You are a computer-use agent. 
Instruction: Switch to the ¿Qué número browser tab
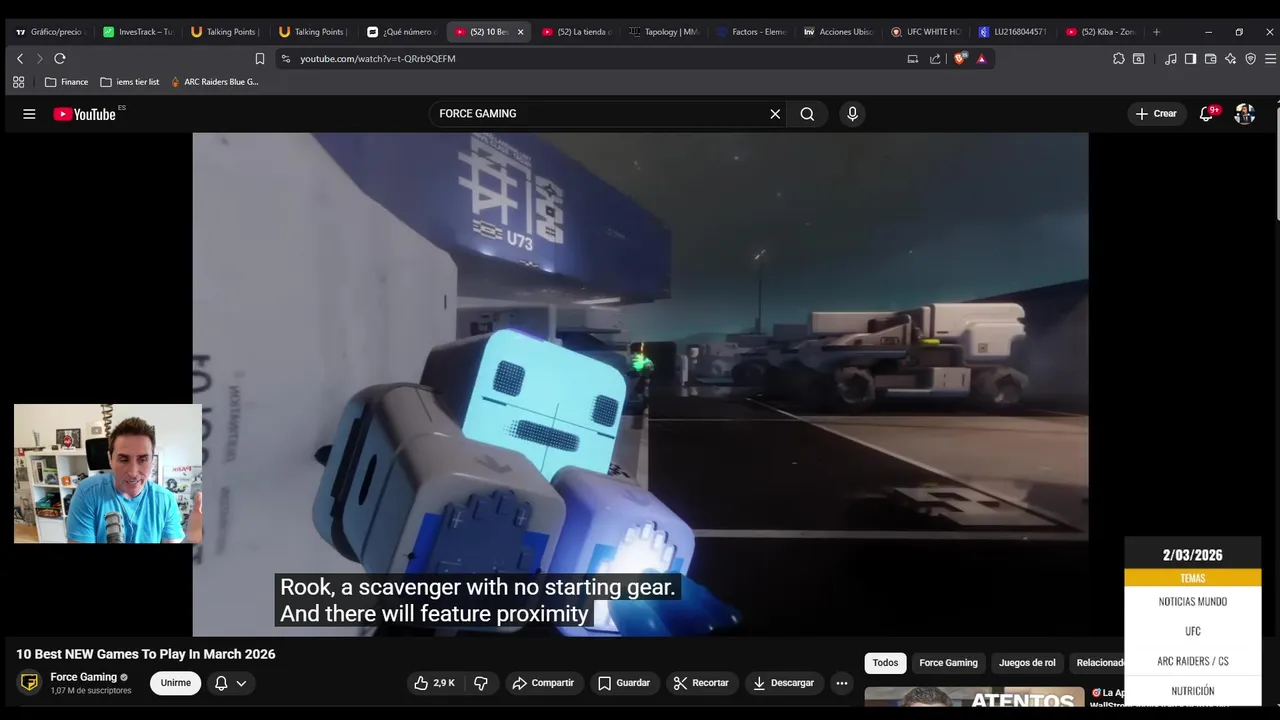[402, 32]
